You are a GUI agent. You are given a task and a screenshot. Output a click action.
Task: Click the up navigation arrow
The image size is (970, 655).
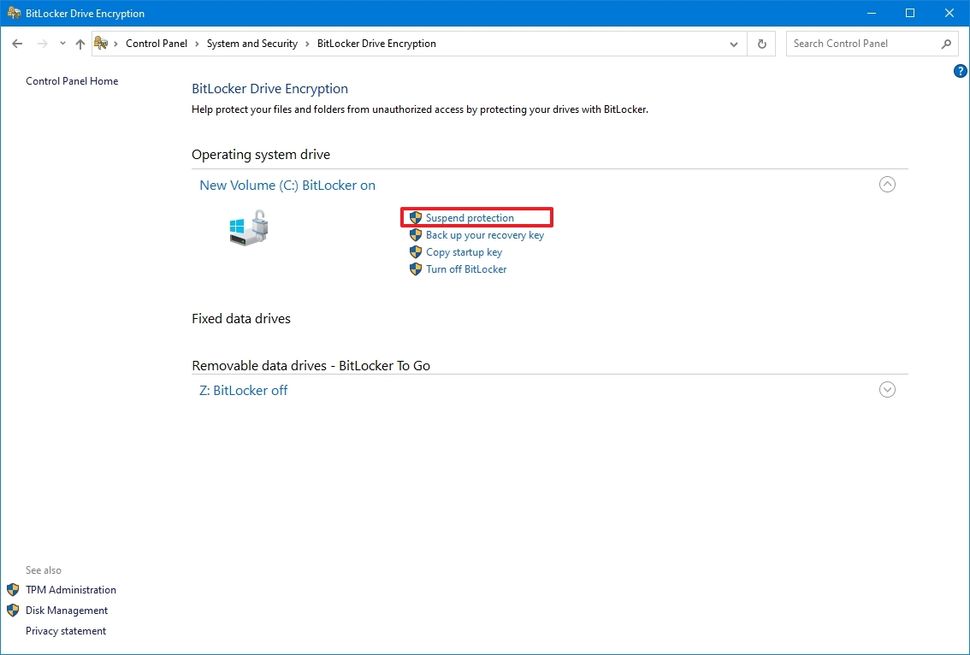pos(80,44)
